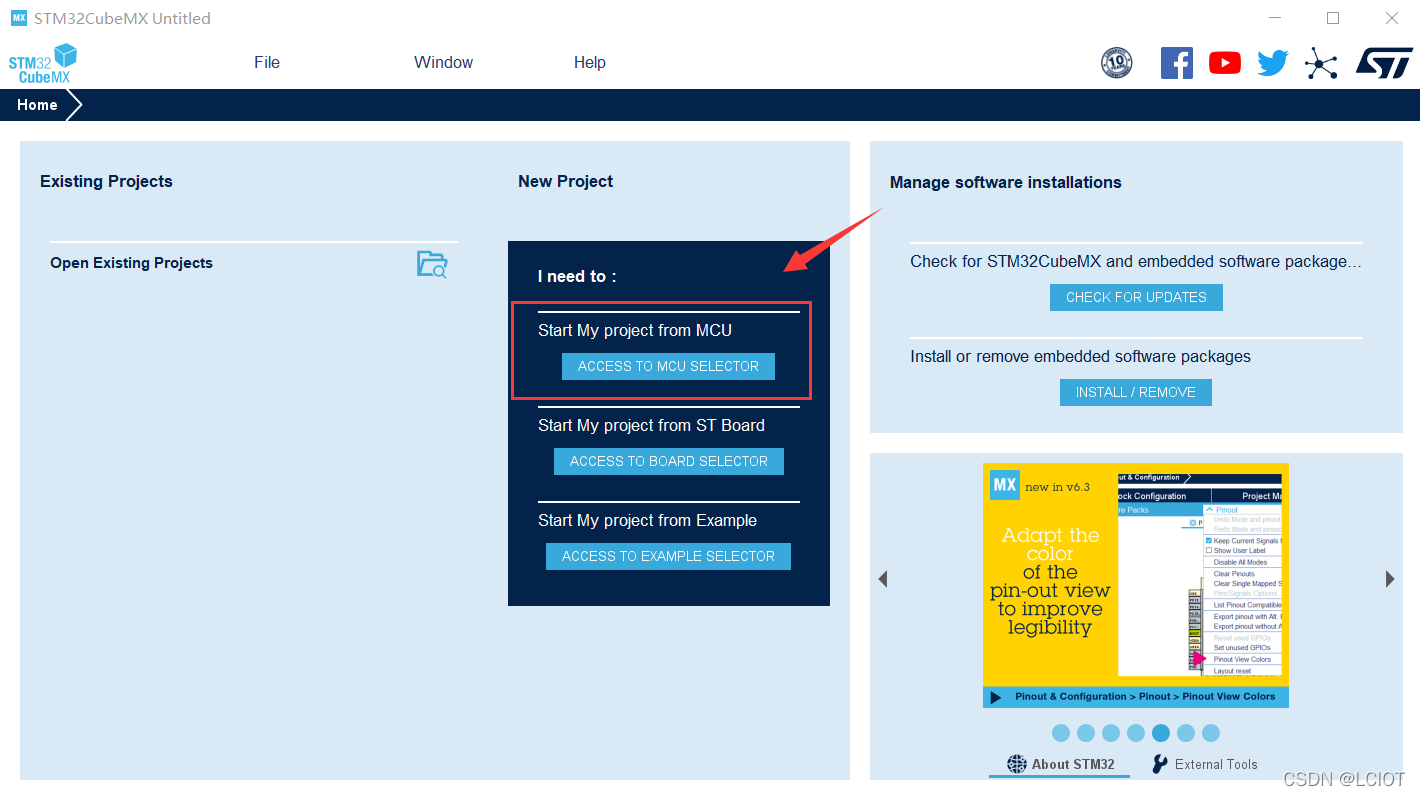Open the Twitter icon link
1420x796 pixels.
[1273, 63]
